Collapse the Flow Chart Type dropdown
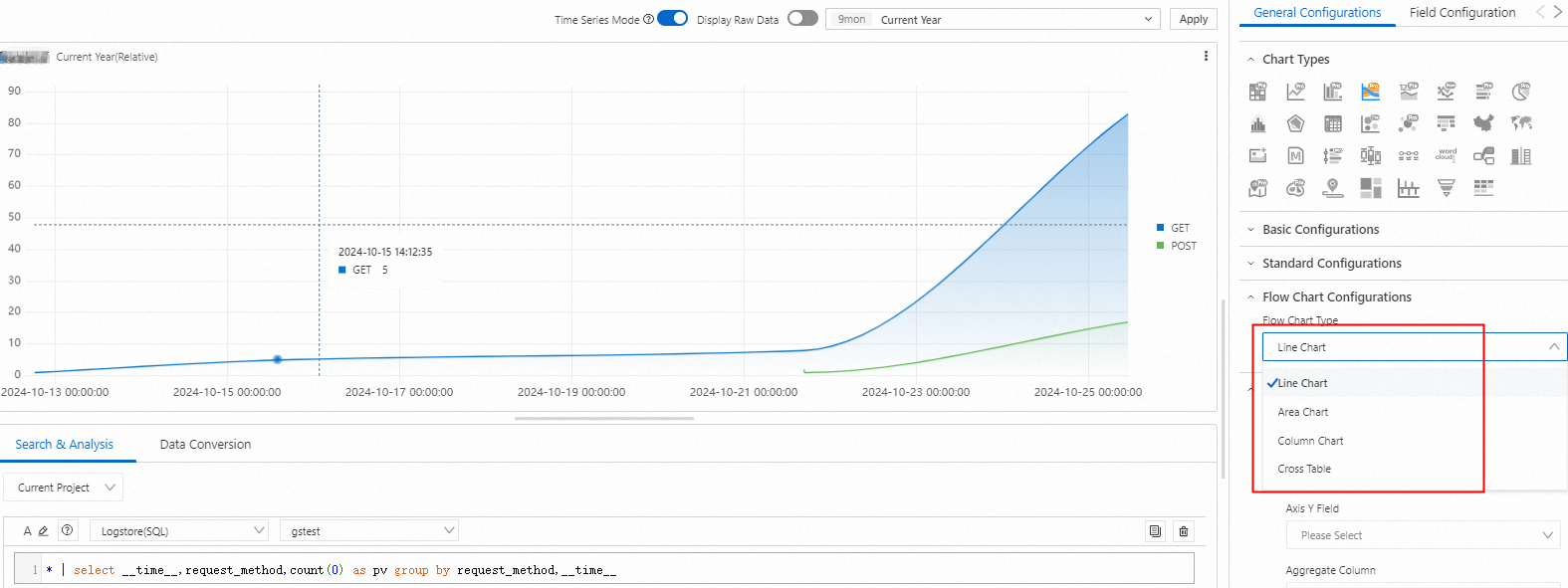This screenshot has height=588, width=1568. tap(1415, 347)
